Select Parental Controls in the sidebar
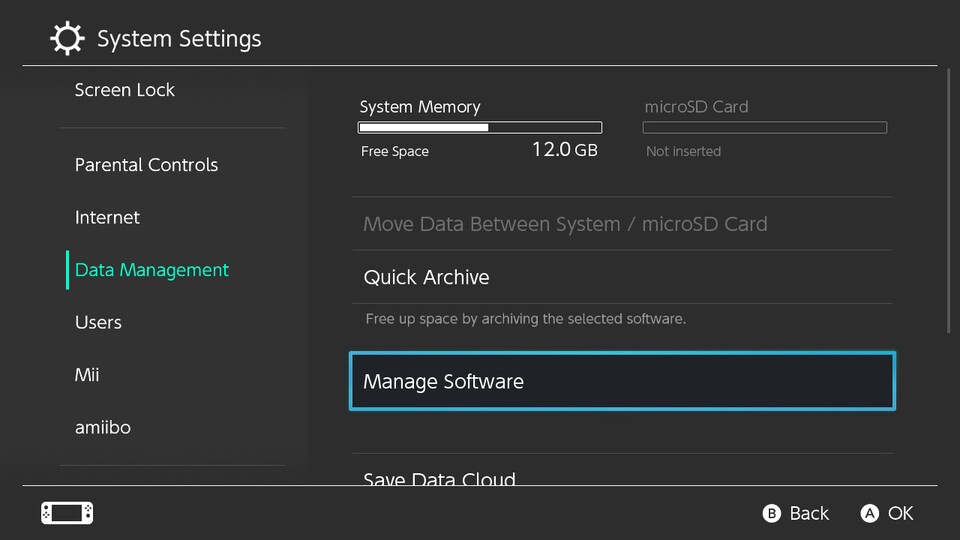Image resolution: width=960 pixels, height=540 pixels. pyautogui.click(x=146, y=165)
